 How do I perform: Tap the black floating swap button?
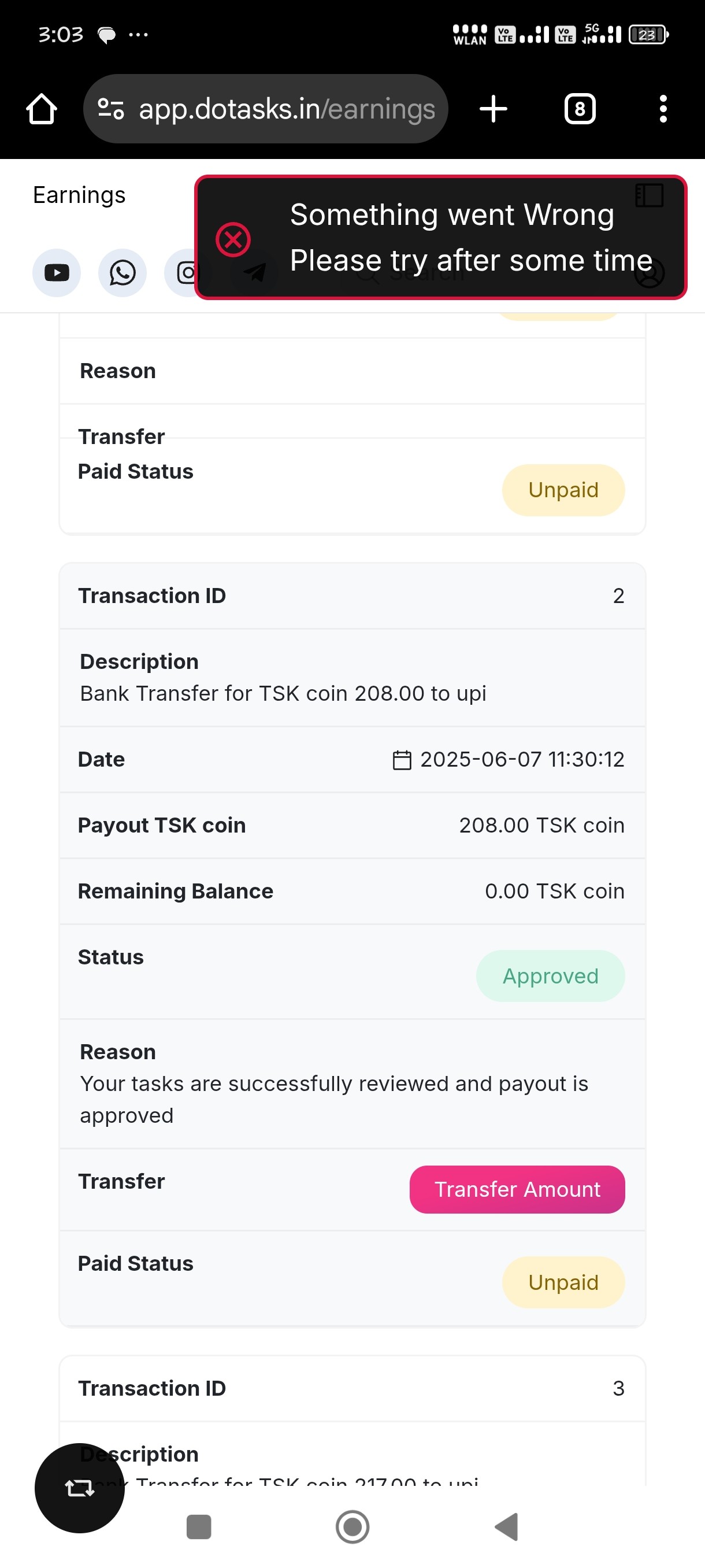click(80, 1488)
